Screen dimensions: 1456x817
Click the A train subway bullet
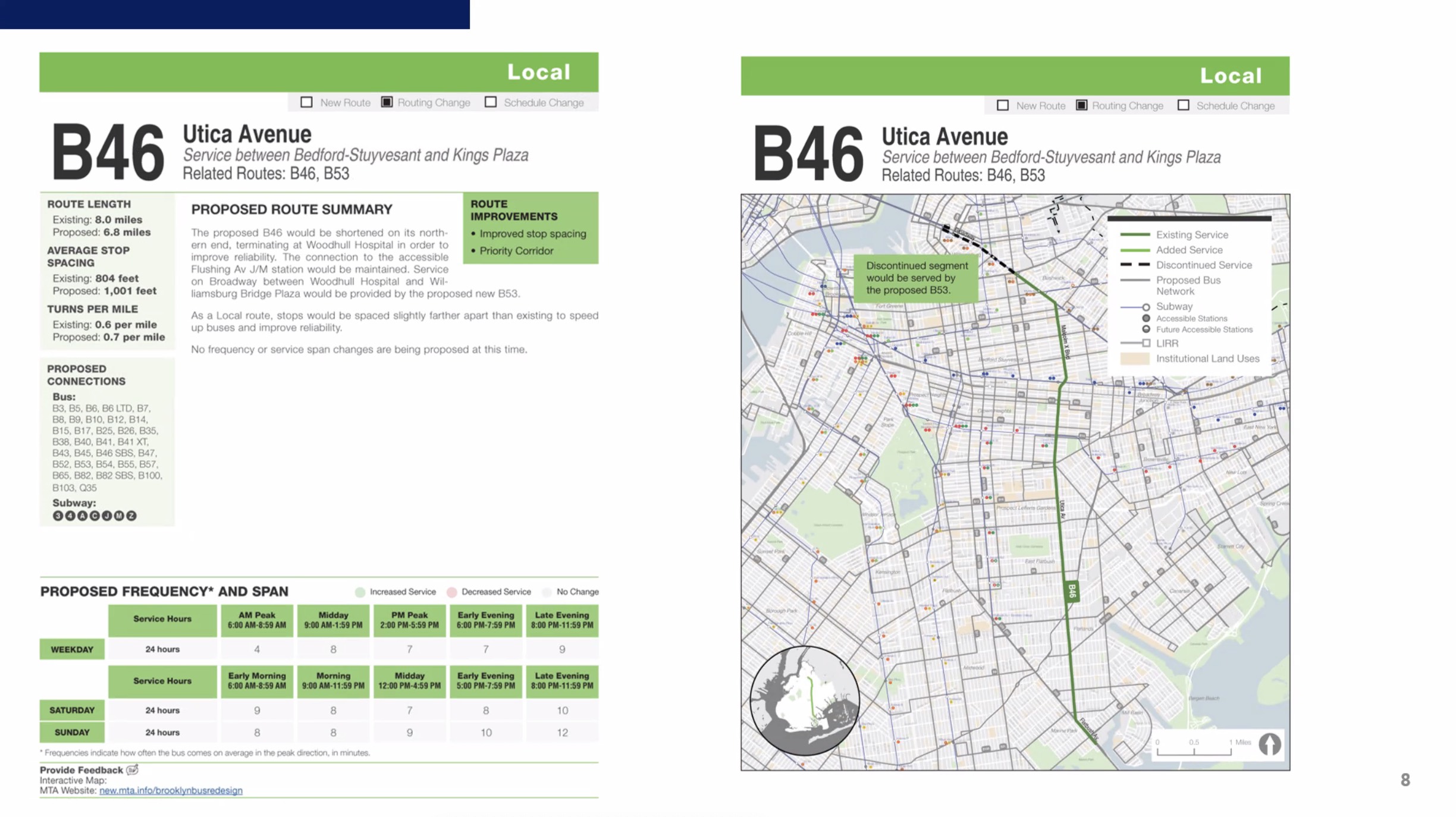pos(82,516)
